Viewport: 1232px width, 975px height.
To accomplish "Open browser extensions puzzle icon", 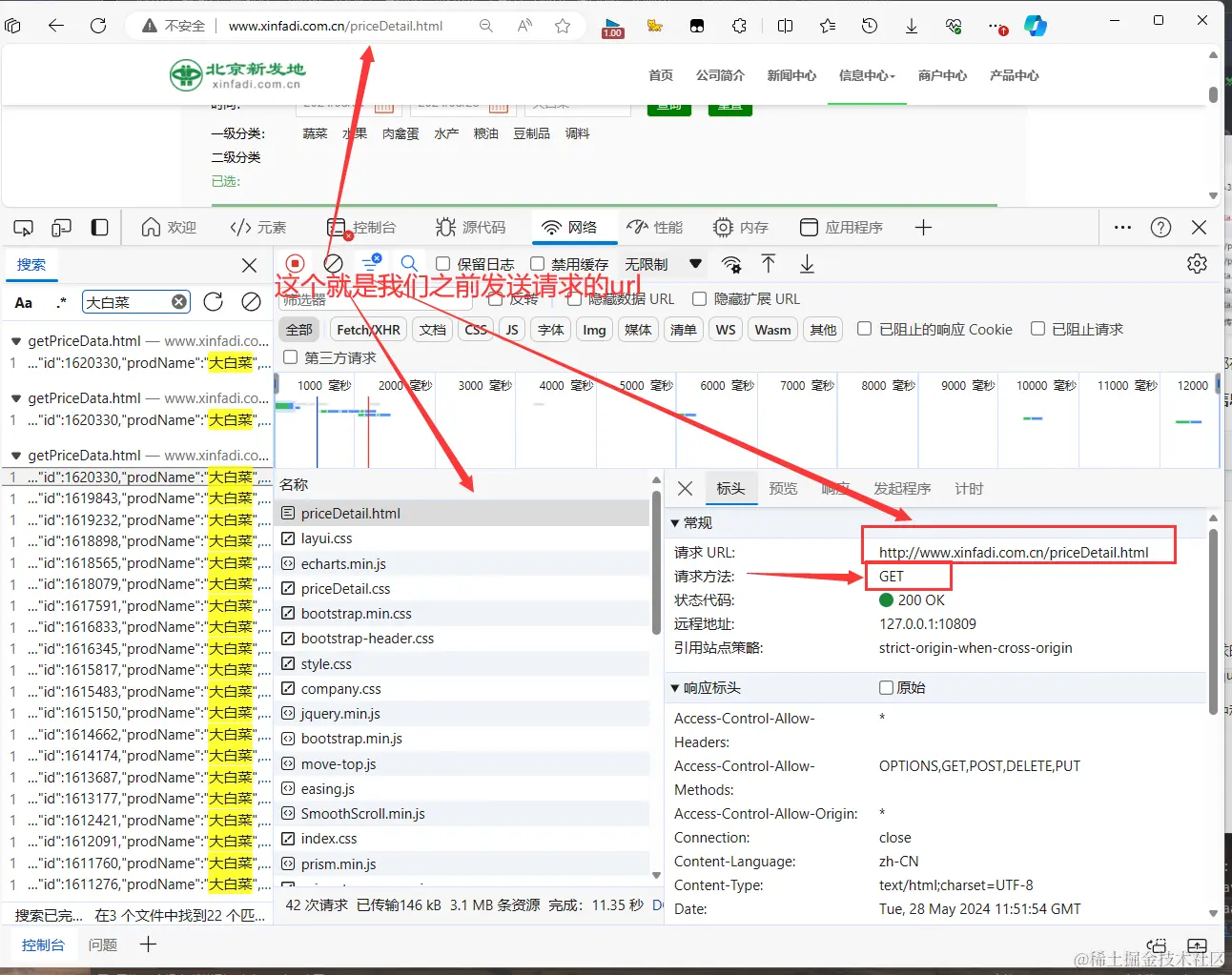I will [739, 26].
